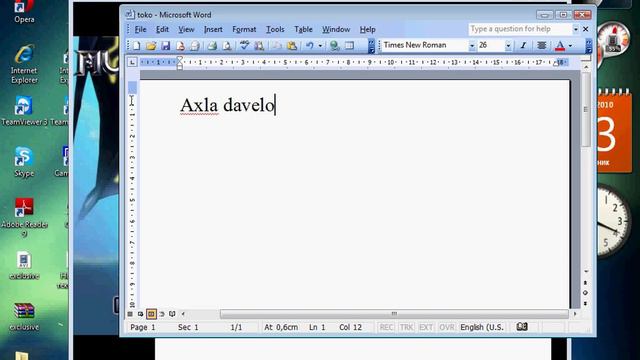Image resolution: width=640 pixels, height=360 pixels.
Task: Click the Next Page double-arrow button
Action: (586, 304)
